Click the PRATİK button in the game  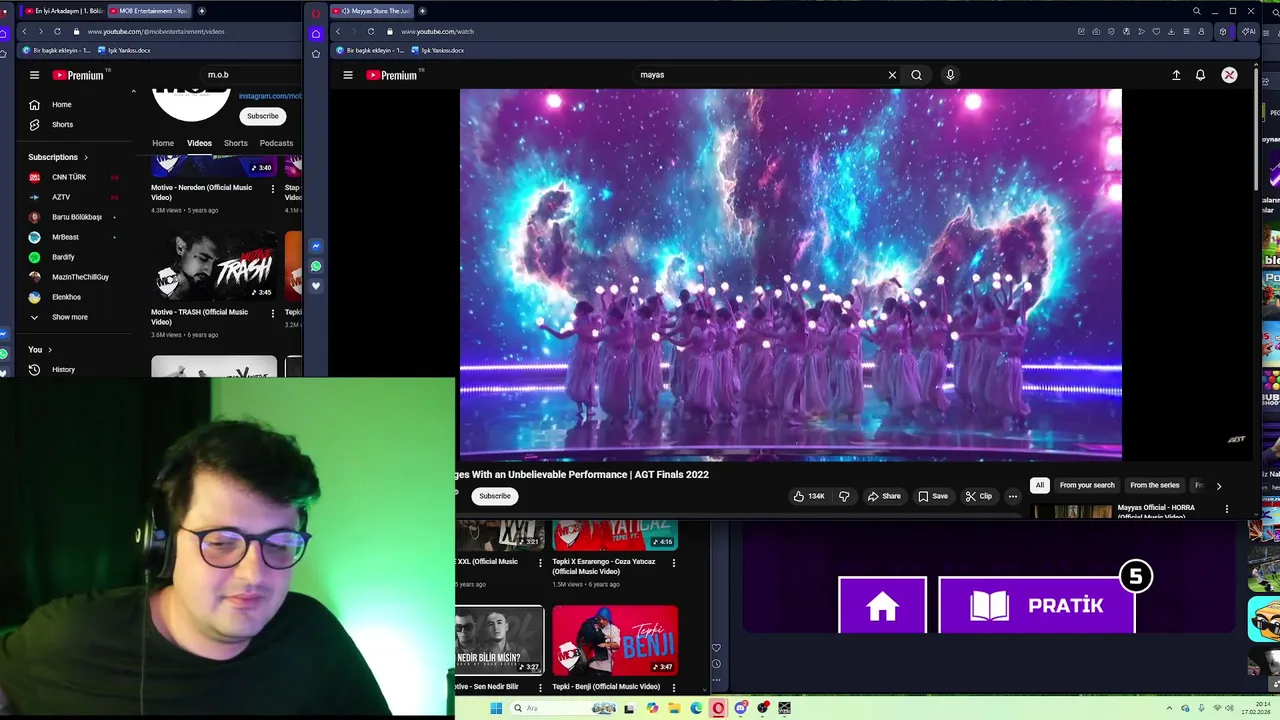pos(1037,606)
